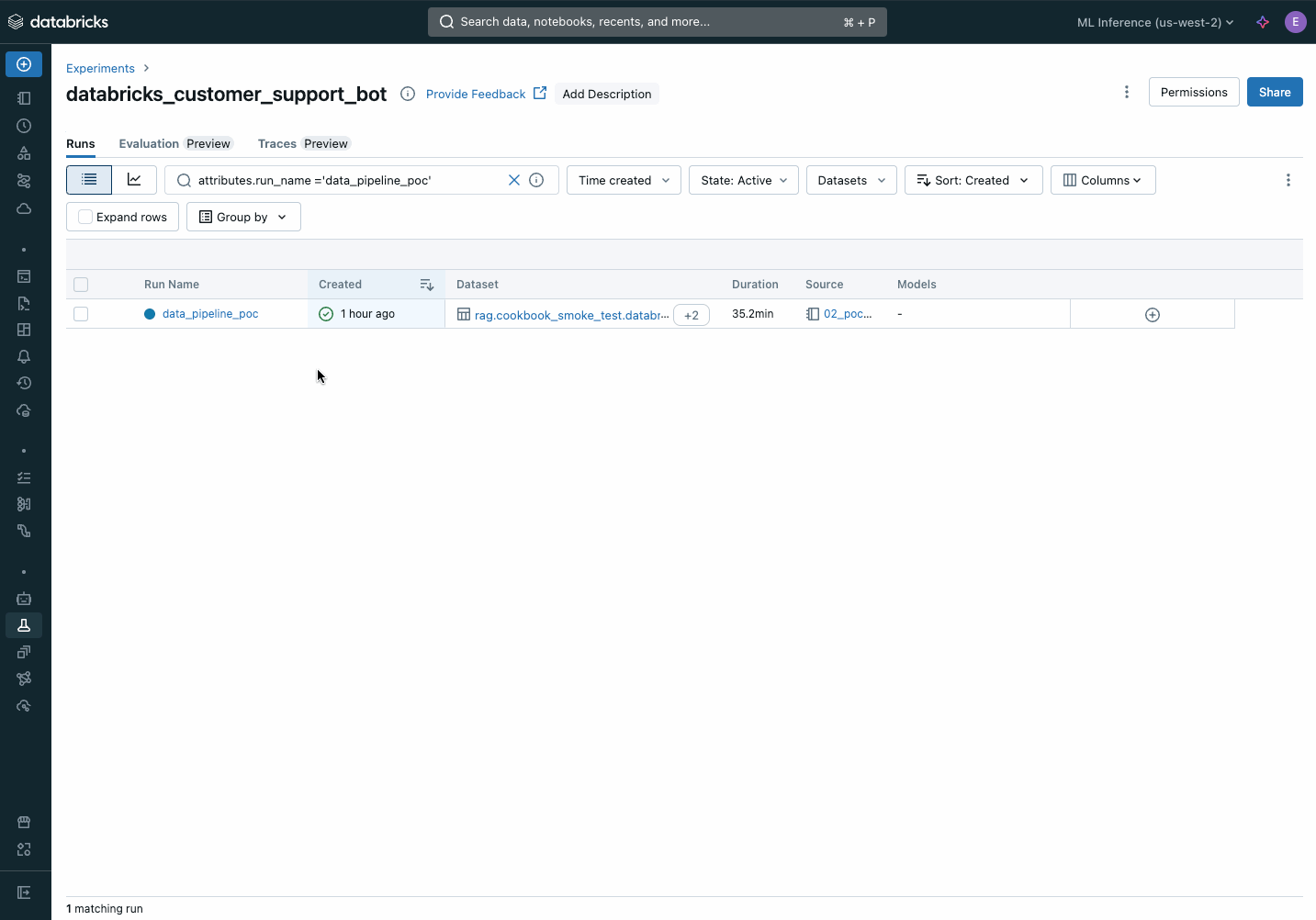This screenshot has height=920, width=1316.
Task: Click the blue Share button
Action: (x=1274, y=92)
